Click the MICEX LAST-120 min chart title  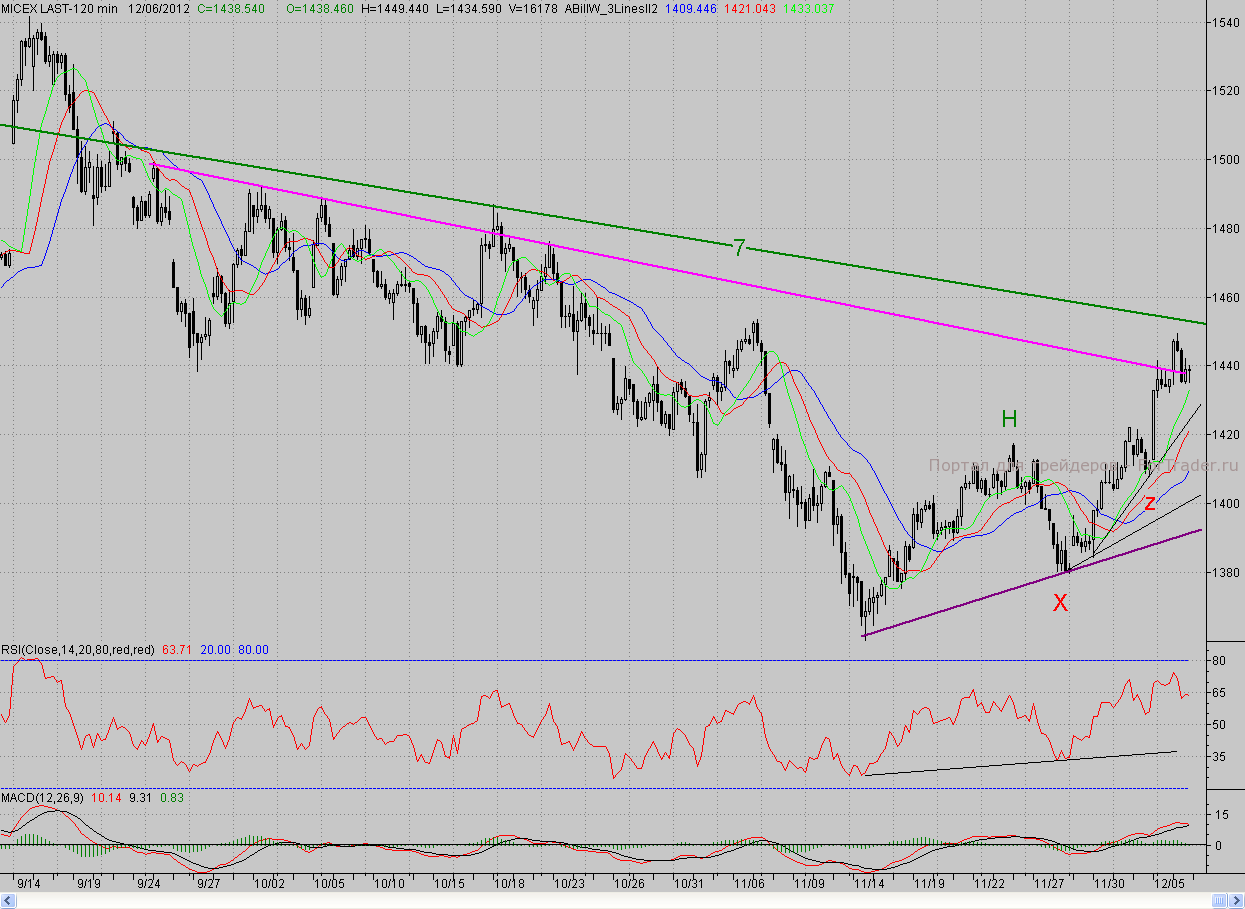click(59, 8)
